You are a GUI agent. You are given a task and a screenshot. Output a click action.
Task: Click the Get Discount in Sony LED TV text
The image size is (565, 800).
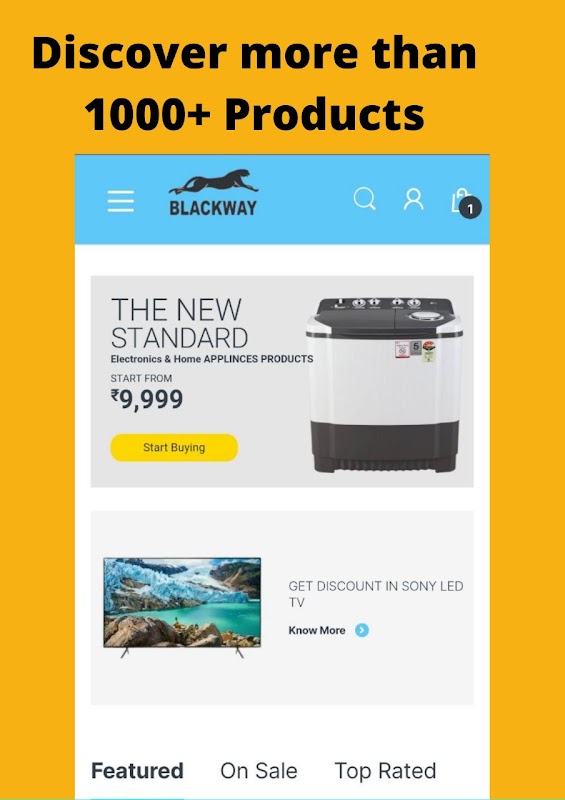click(376, 594)
